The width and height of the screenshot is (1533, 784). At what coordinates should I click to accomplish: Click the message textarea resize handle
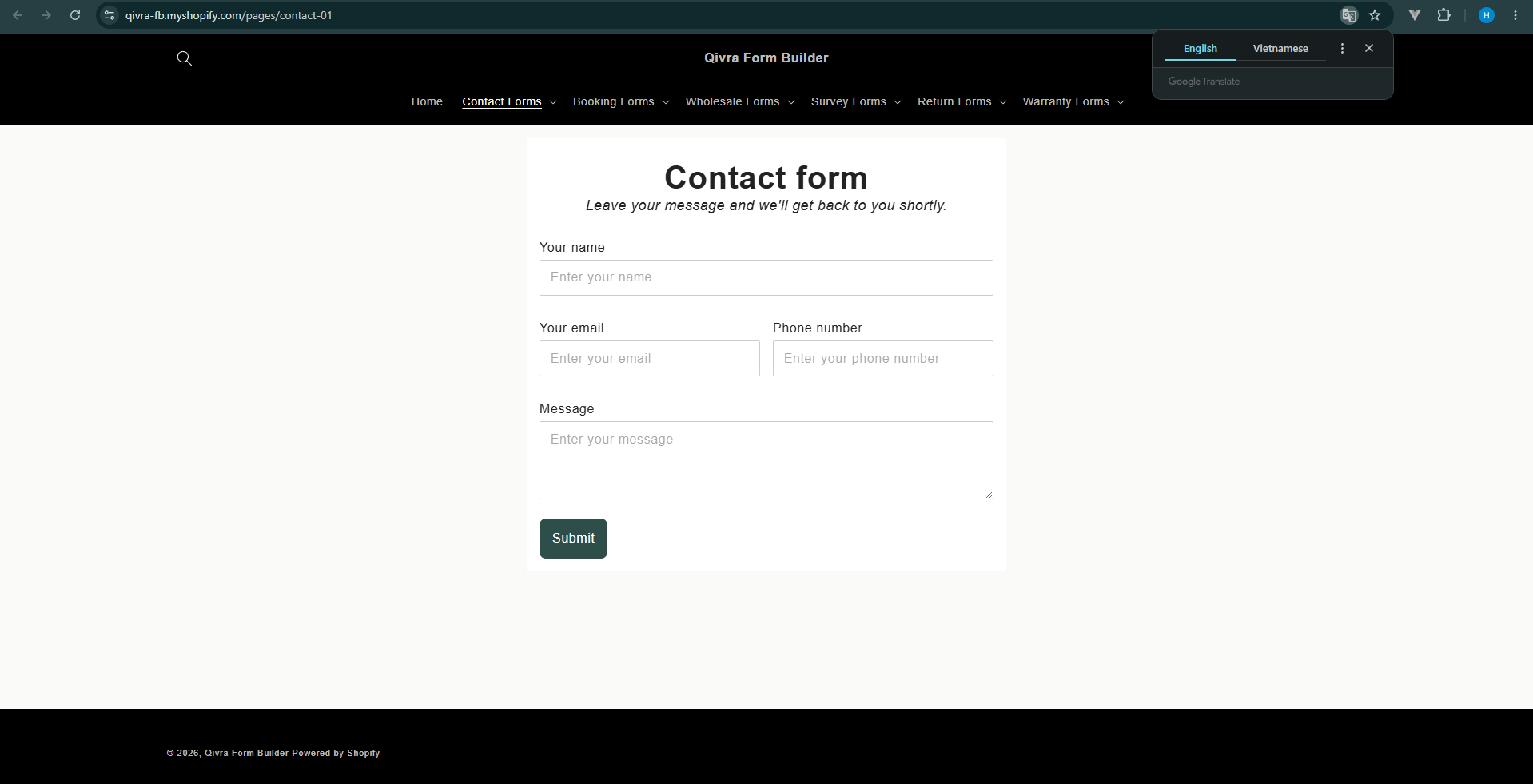[x=989, y=495]
